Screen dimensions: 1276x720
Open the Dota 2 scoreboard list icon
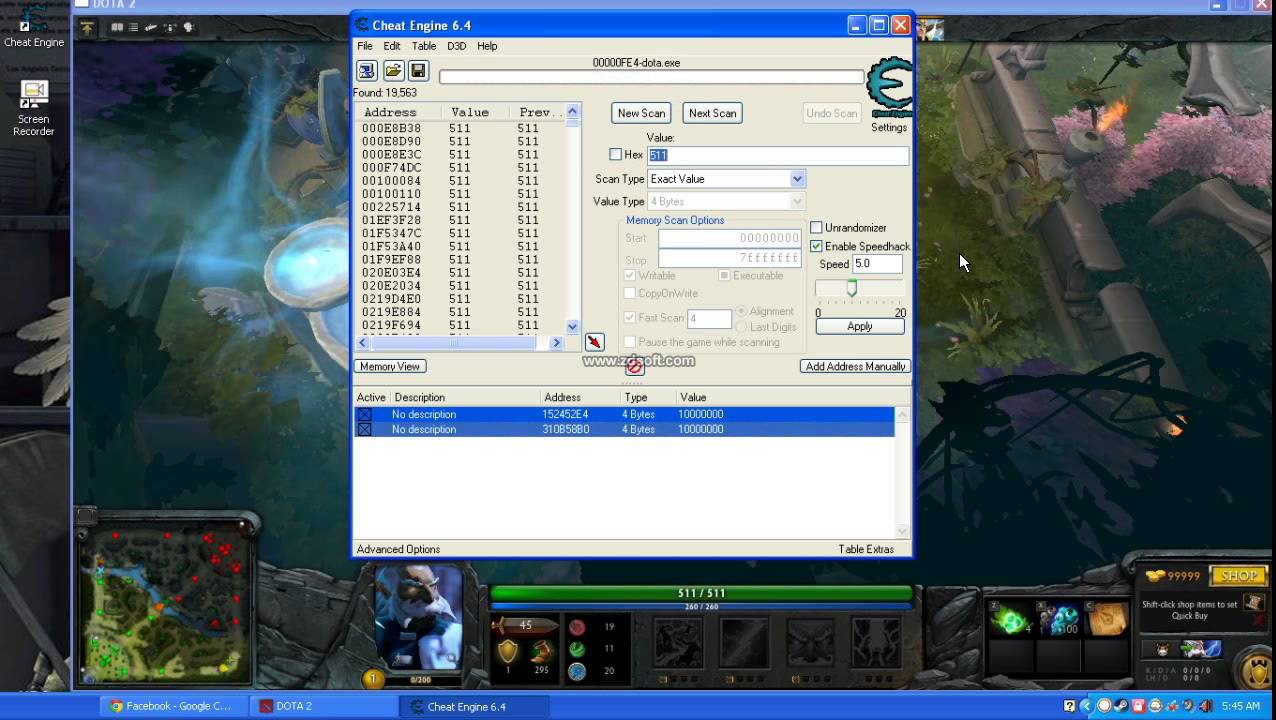pos(133,28)
